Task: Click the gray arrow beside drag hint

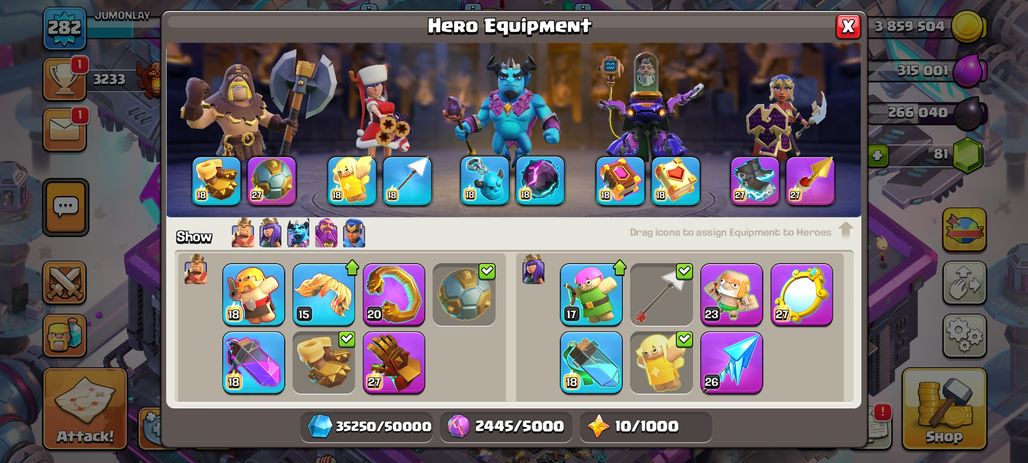Action: click(845, 230)
